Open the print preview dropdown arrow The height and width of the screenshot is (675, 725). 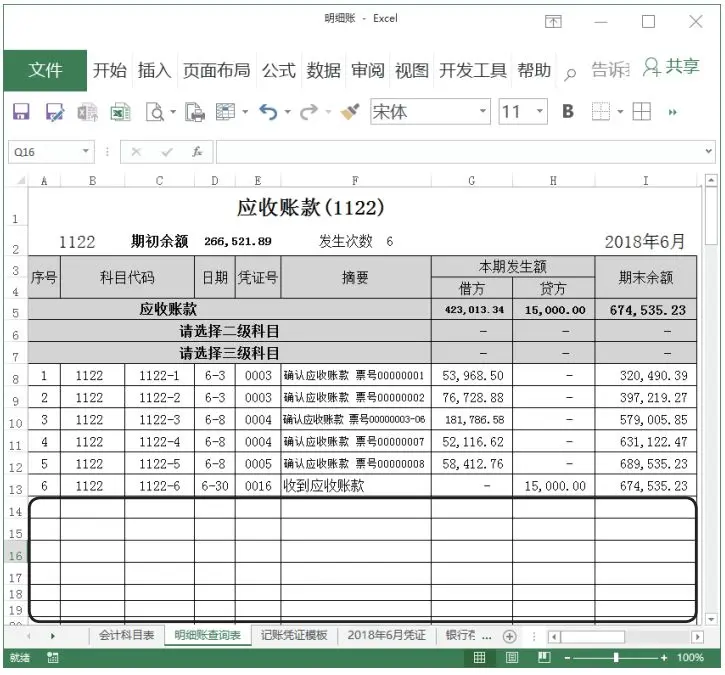tap(173, 112)
